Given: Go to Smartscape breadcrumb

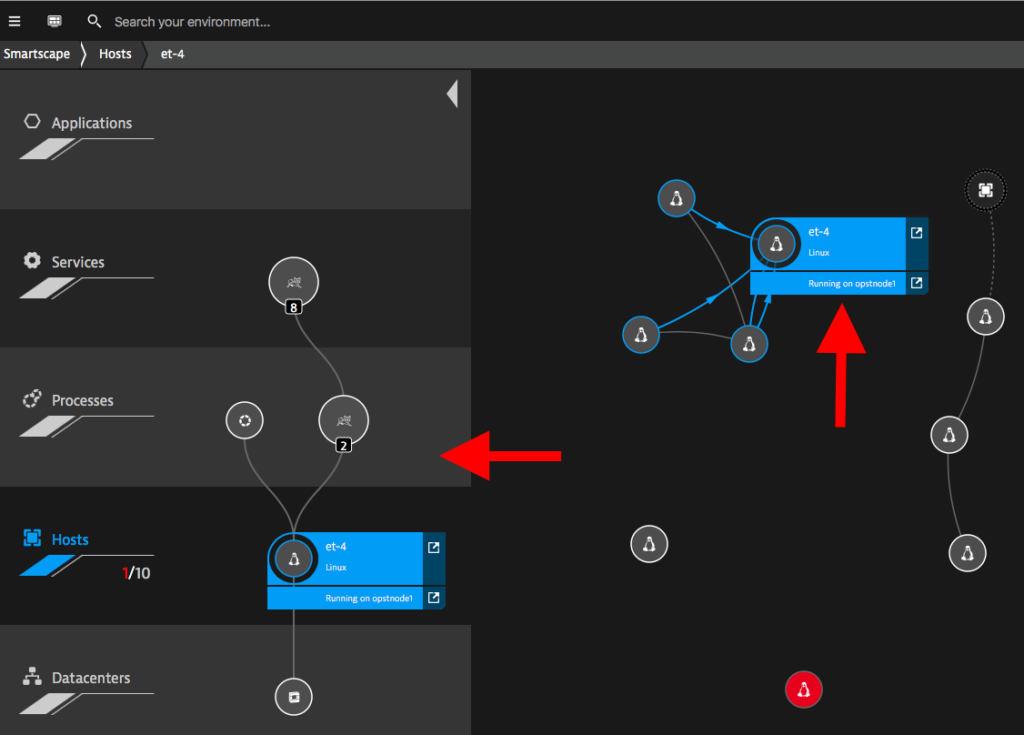Looking at the screenshot, I should [x=37, y=54].
